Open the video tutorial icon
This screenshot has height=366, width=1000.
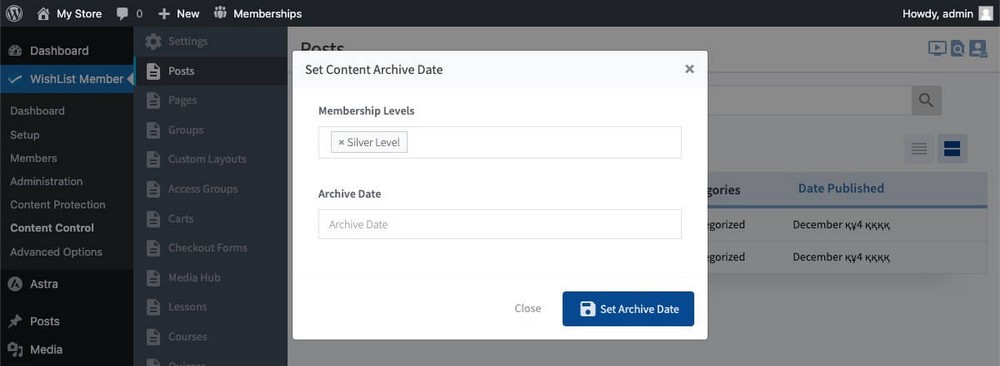tap(936, 48)
